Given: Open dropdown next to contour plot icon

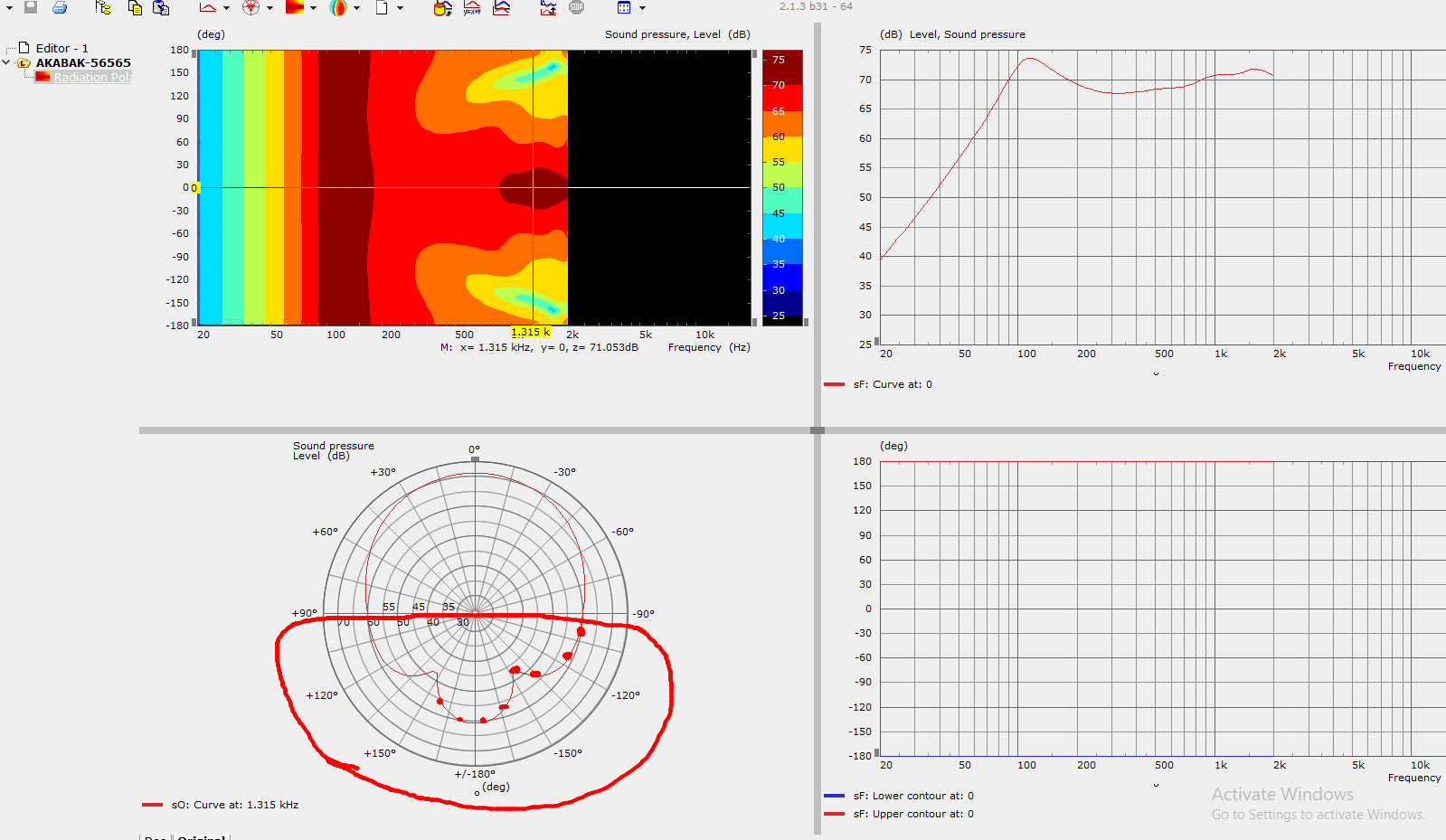Looking at the screenshot, I should tap(313, 8).
